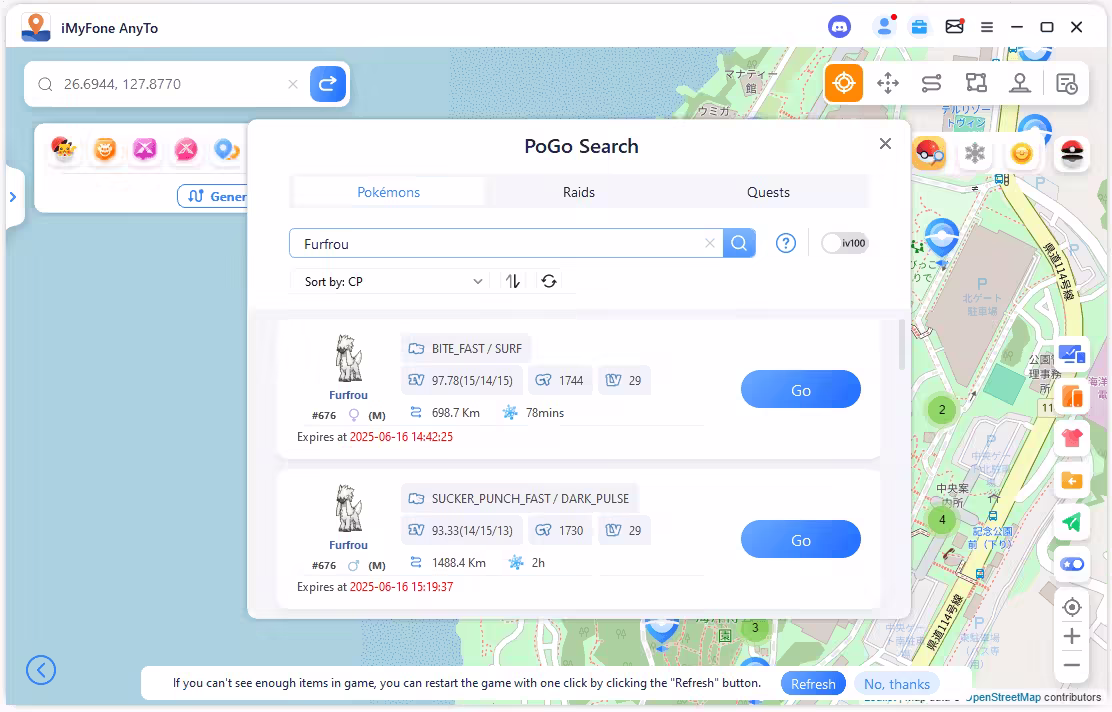Viewport: 1112px width, 712px height.
Task: Open the history records icon
Action: (1067, 84)
